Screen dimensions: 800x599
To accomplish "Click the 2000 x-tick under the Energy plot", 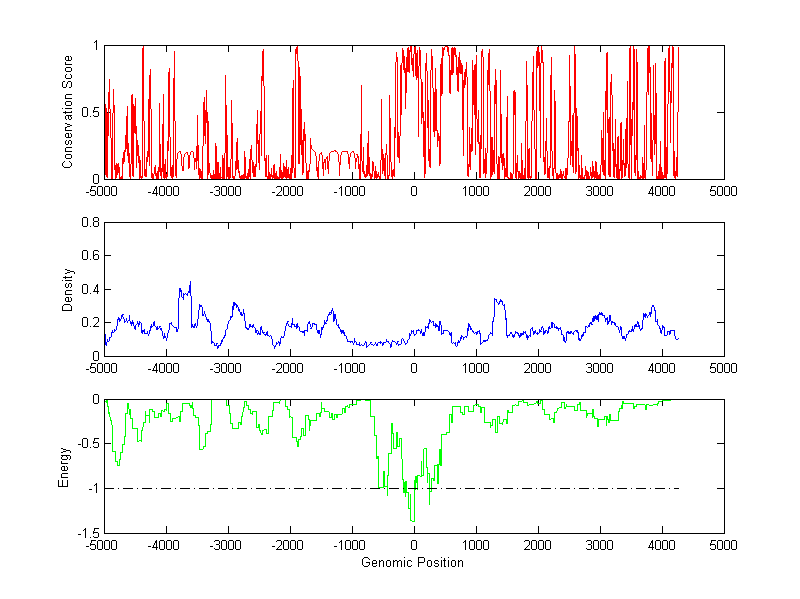I will click(538, 547).
